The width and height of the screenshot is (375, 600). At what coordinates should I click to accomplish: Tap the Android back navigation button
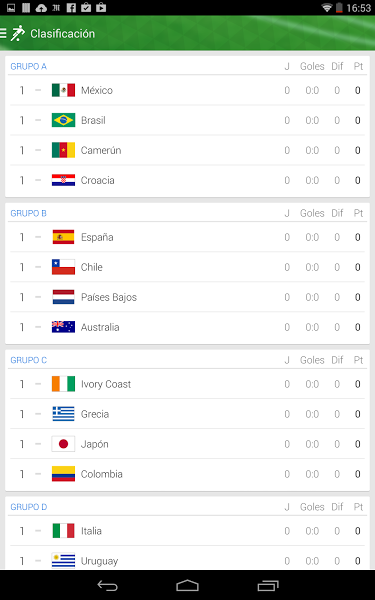tap(107, 585)
